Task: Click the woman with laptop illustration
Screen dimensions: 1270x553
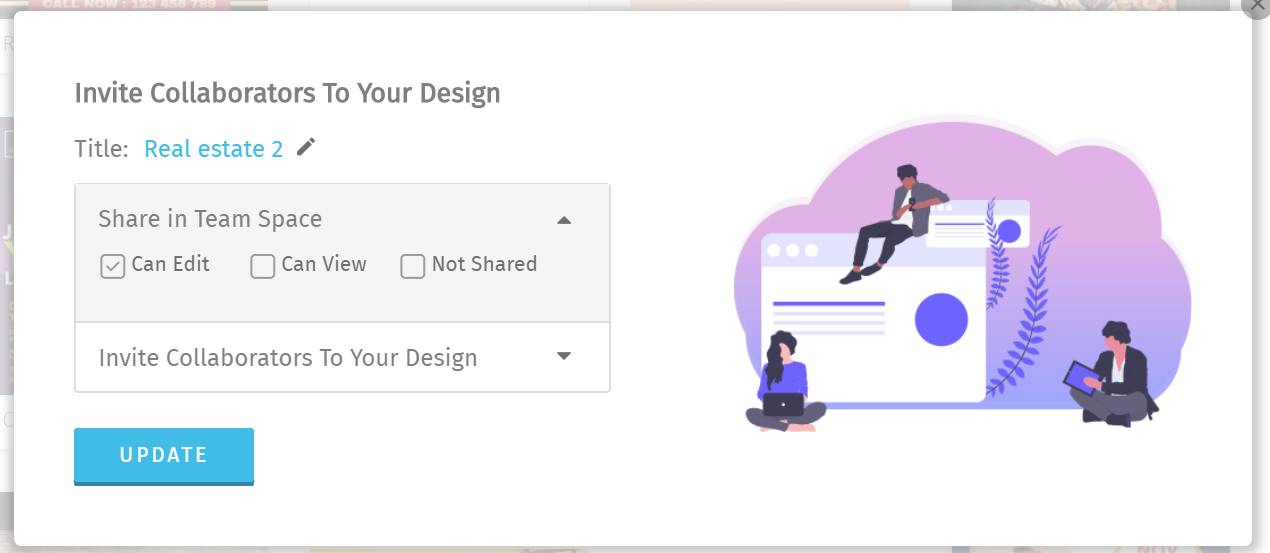Action: 785,382
